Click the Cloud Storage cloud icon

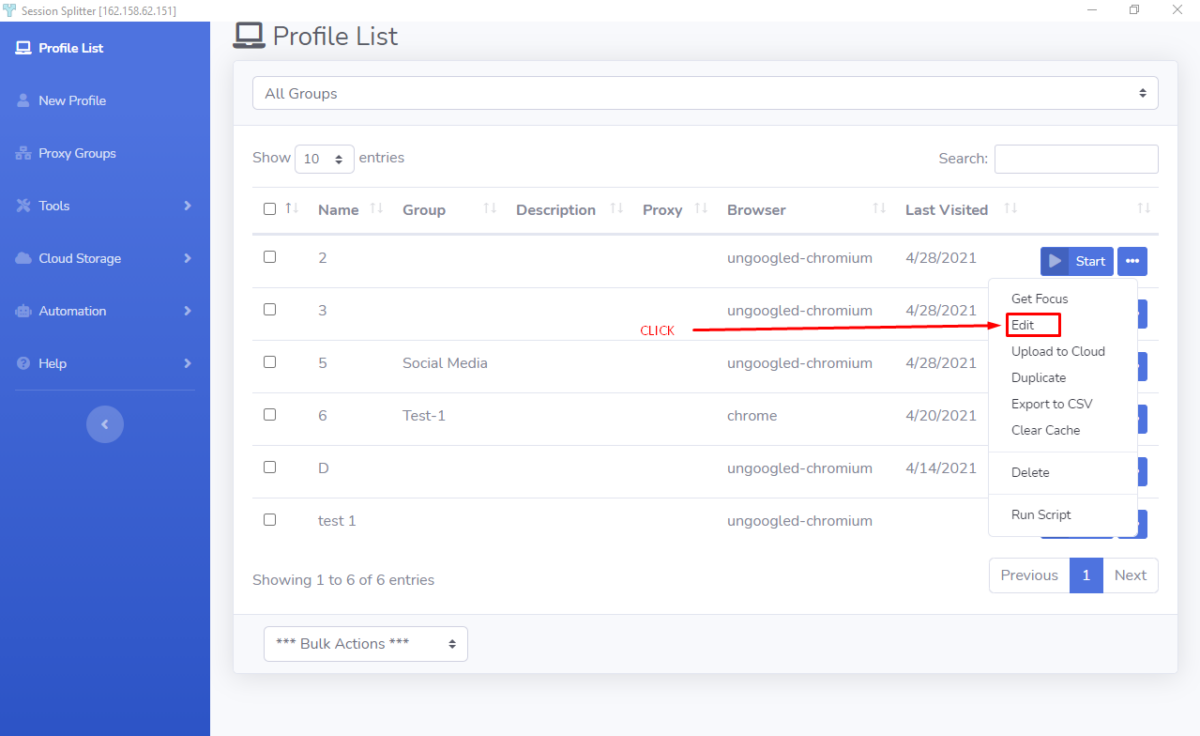tap(23, 258)
